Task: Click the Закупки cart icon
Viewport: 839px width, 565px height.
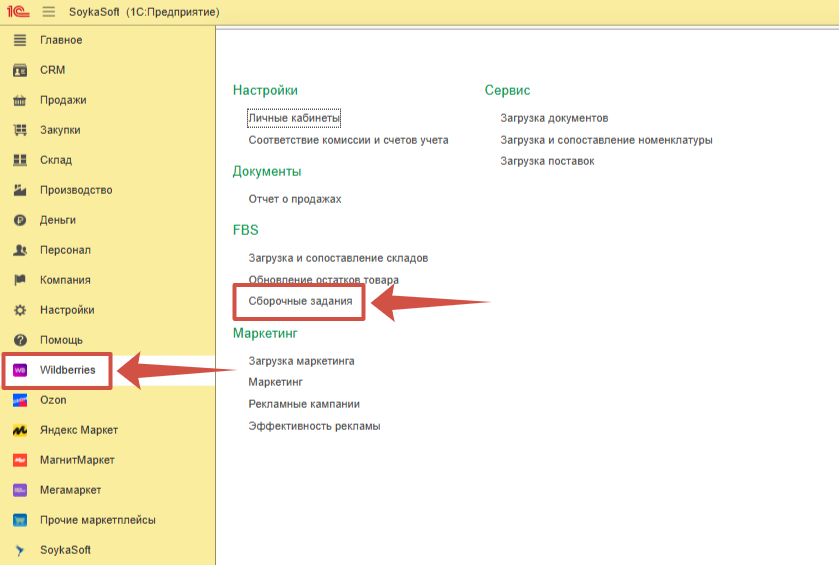Action: pyautogui.click(x=20, y=130)
